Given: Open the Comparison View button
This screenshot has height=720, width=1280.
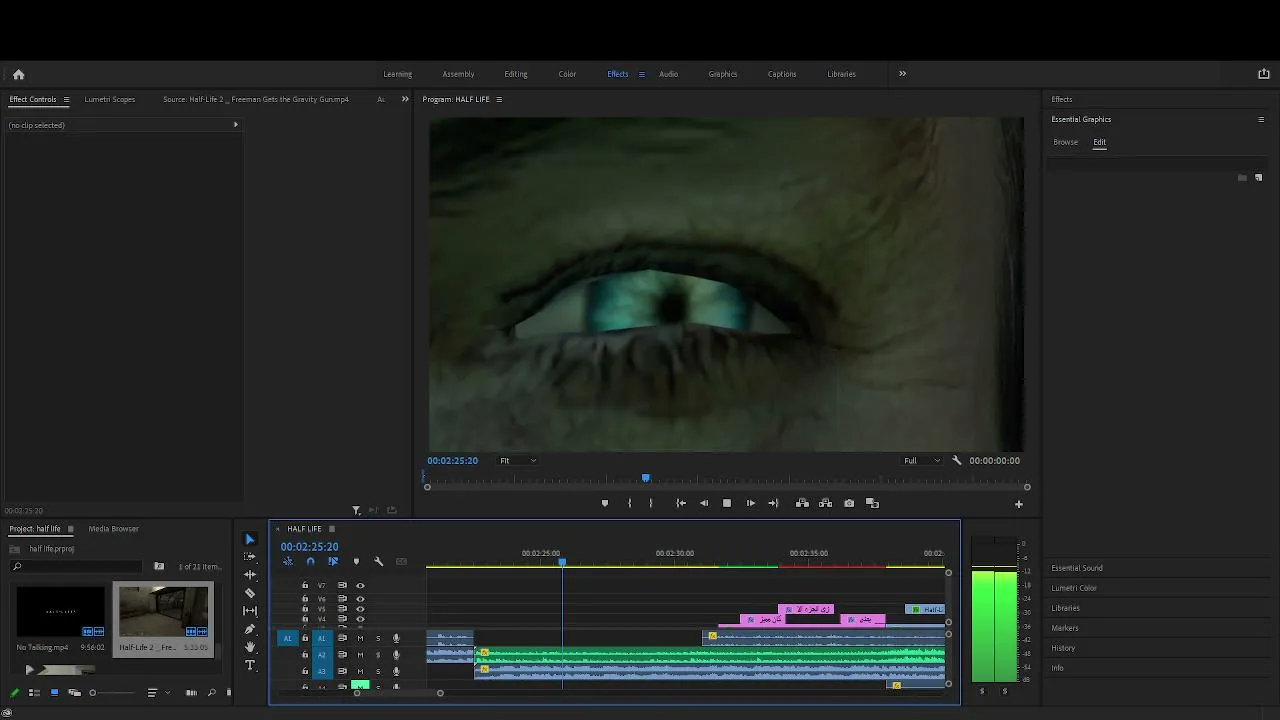Looking at the screenshot, I should pos(872,503).
